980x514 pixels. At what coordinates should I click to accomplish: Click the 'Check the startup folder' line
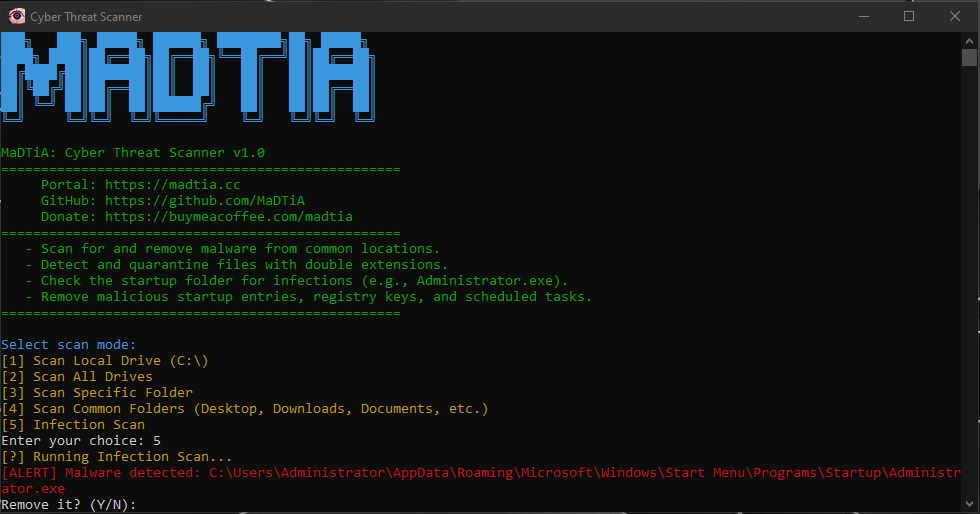(x=297, y=281)
